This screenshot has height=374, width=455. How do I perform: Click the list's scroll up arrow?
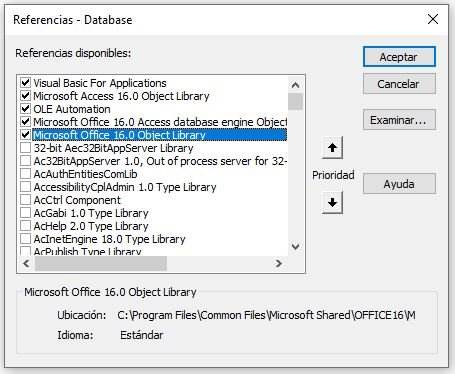tap(295, 85)
